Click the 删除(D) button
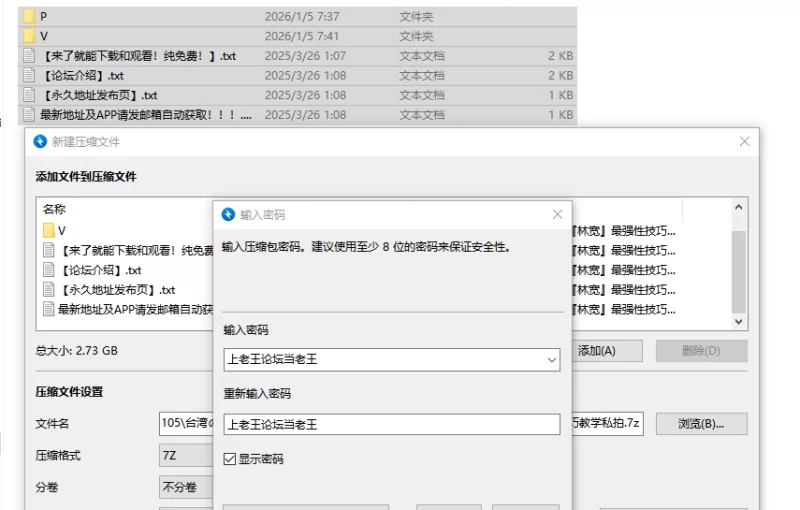The width and height of the screenshot is (800, 510). point(702,351)
